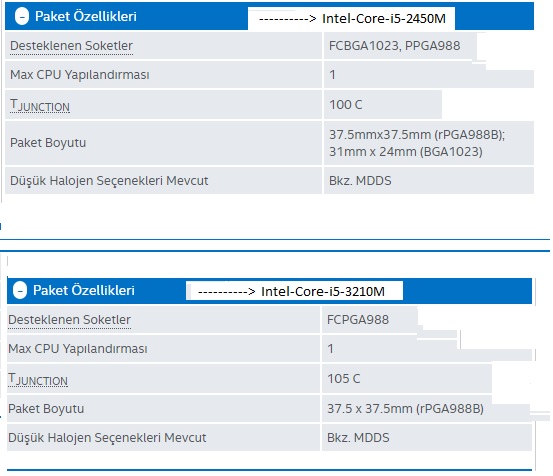Click the TJUNCTION term in the i5-2450M table
553x476 pixels.
coord(40,105)
